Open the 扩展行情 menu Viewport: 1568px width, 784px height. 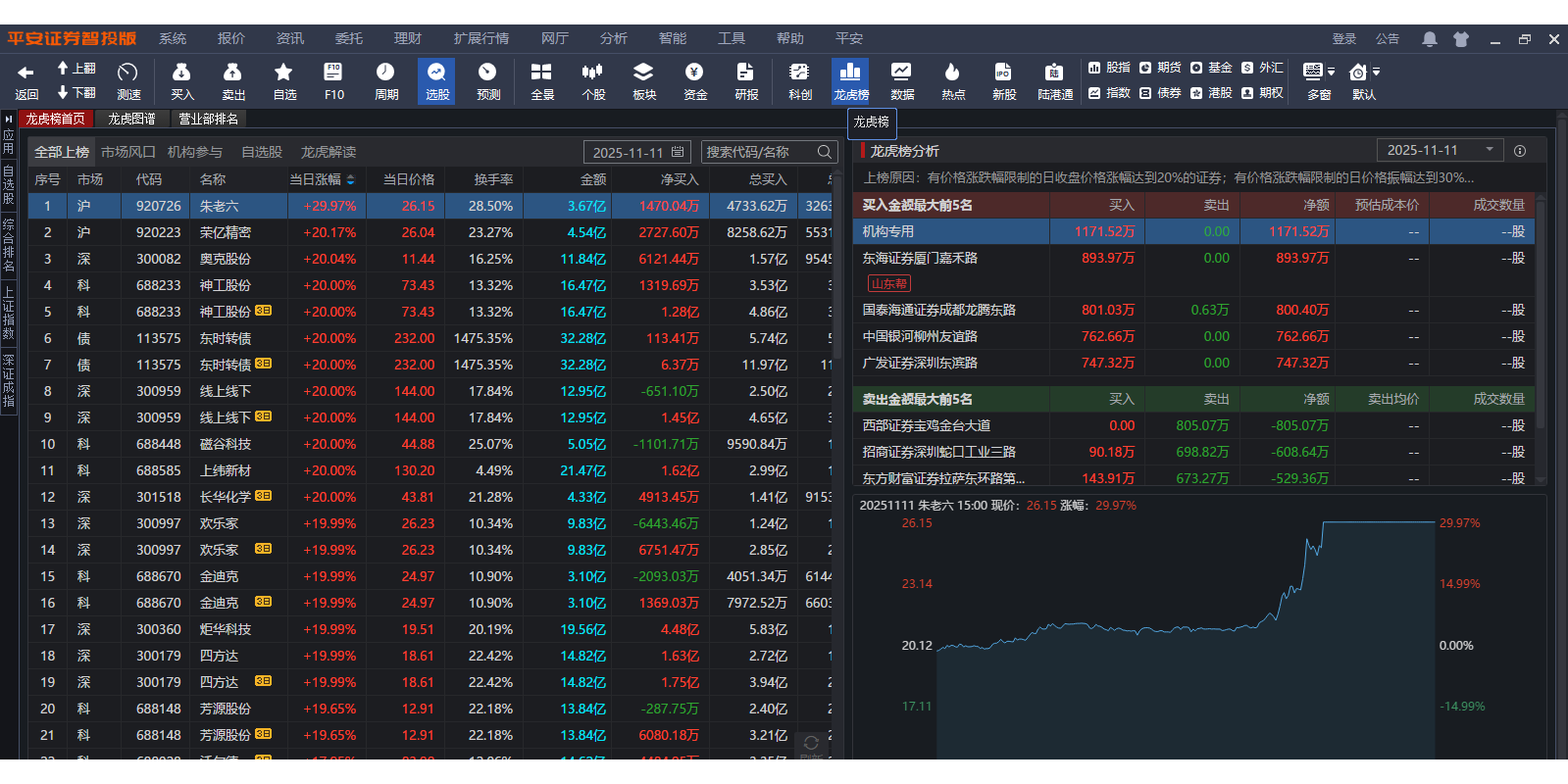(x=481, y=39)
